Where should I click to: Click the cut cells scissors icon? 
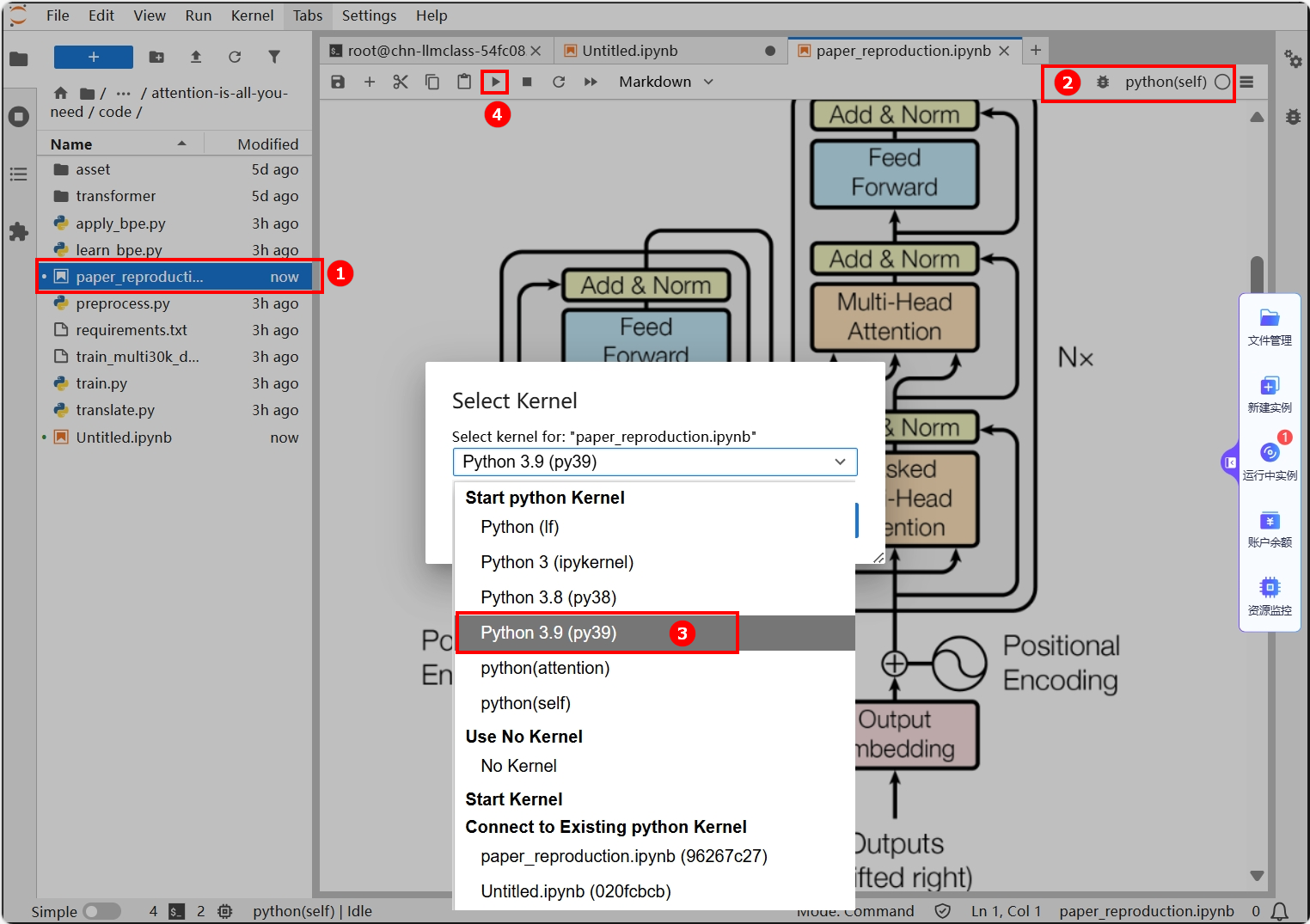click(x=401, y=82)
